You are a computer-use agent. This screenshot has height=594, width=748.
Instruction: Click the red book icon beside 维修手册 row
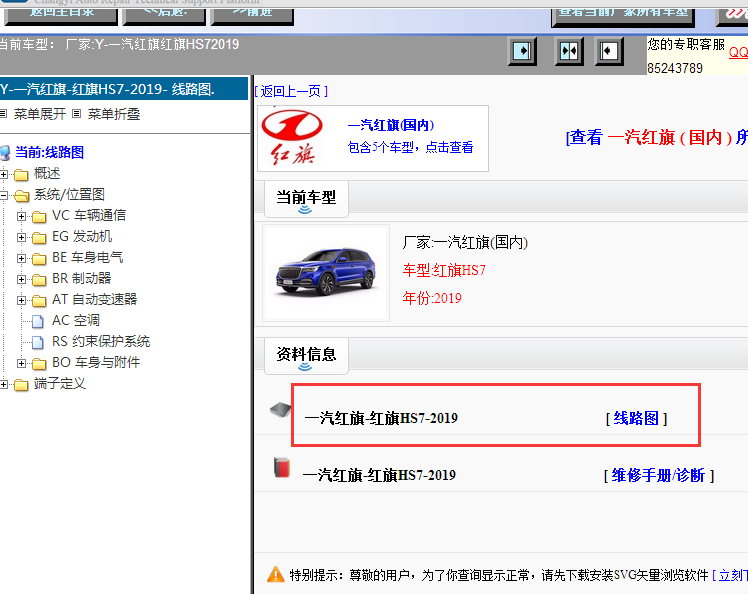[x=282, y=468]
